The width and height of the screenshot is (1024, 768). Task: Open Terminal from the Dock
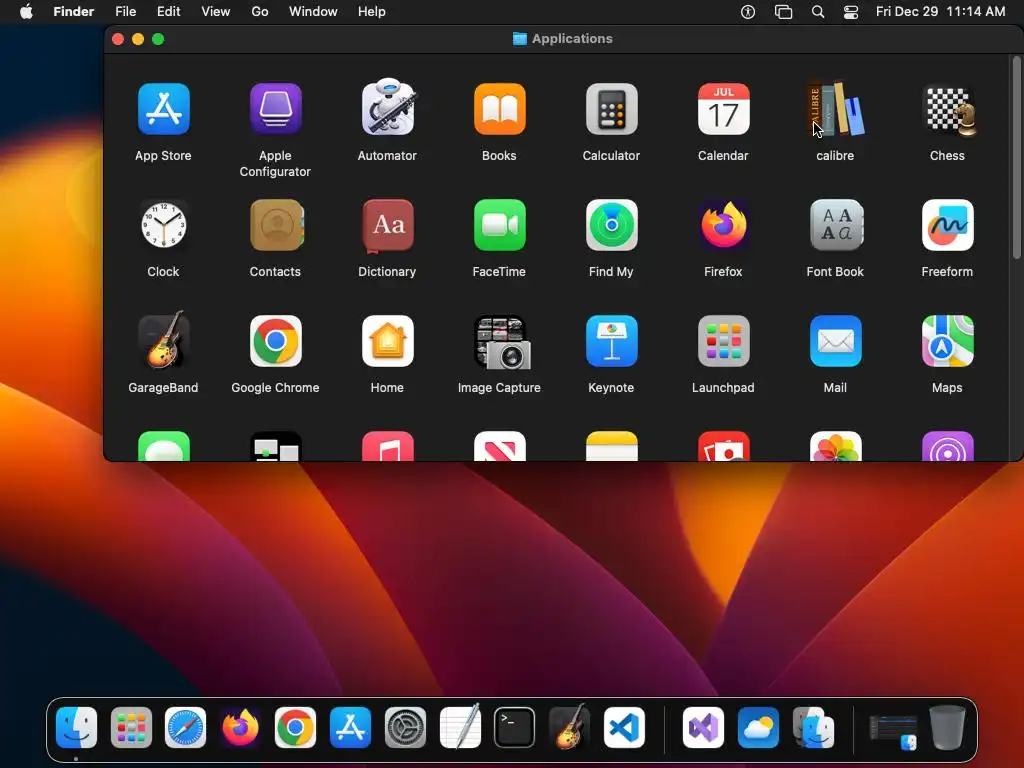click(x=515, y=727)
